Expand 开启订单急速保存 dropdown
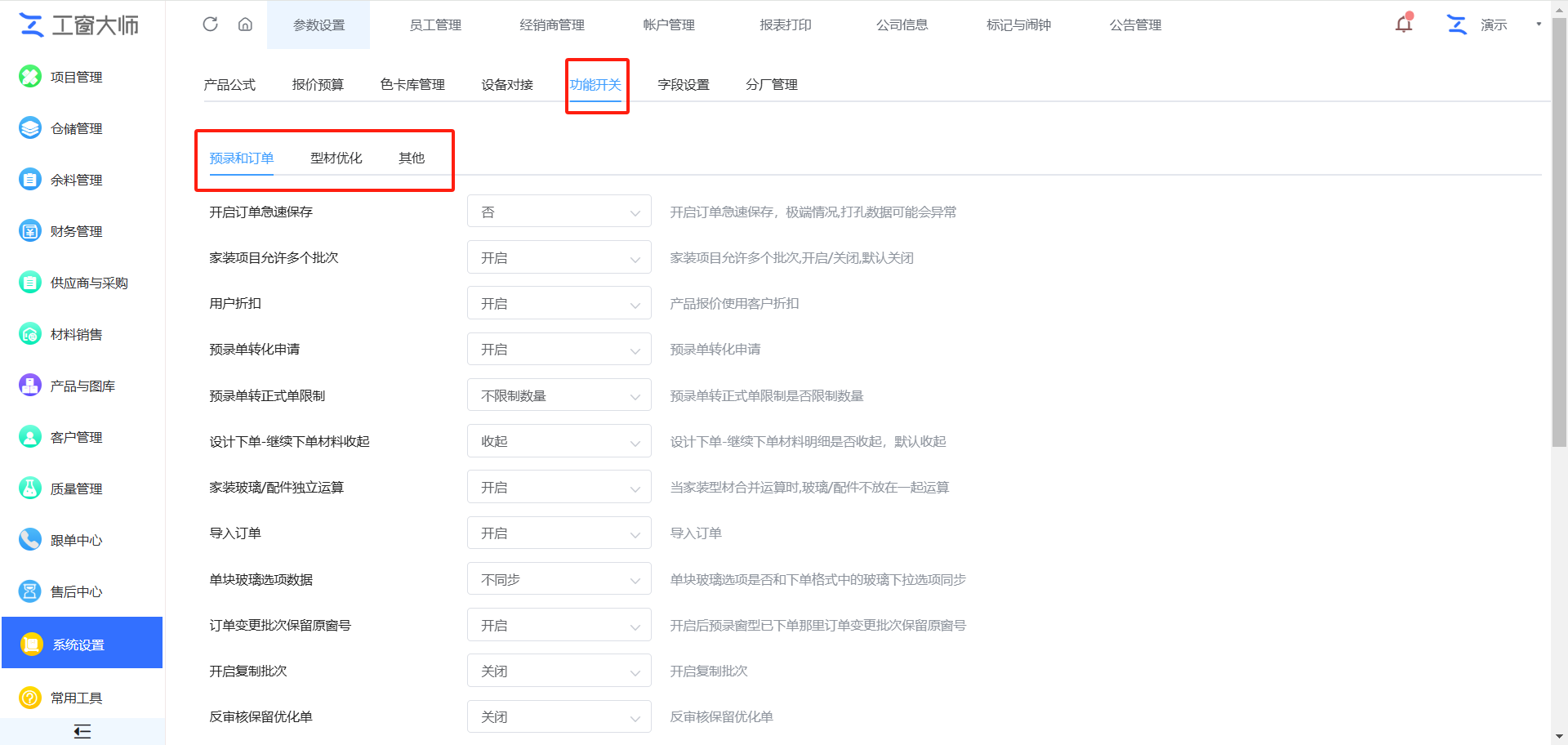The image size is (1568, 745). (559, 212)
